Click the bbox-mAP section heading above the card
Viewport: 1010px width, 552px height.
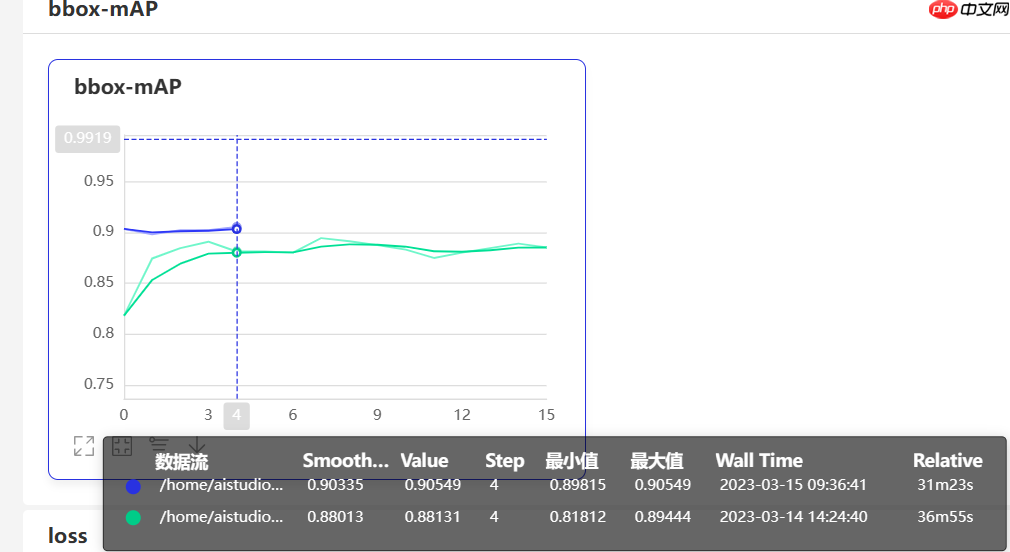(103, 9)
